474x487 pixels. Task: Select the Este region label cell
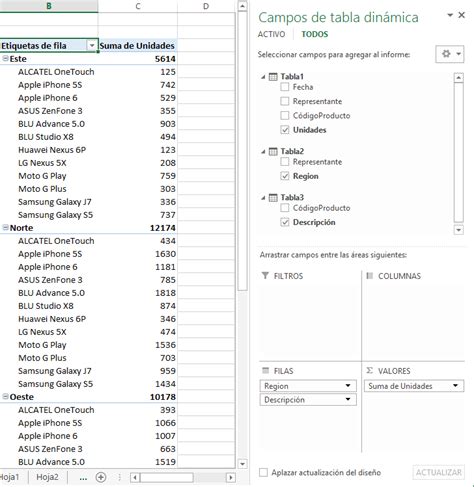click(49, 59)
